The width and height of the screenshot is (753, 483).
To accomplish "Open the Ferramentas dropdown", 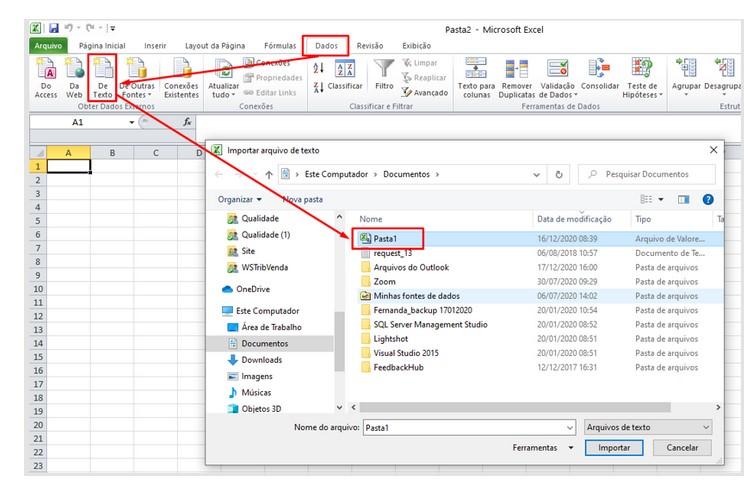I will coord(543,447).
